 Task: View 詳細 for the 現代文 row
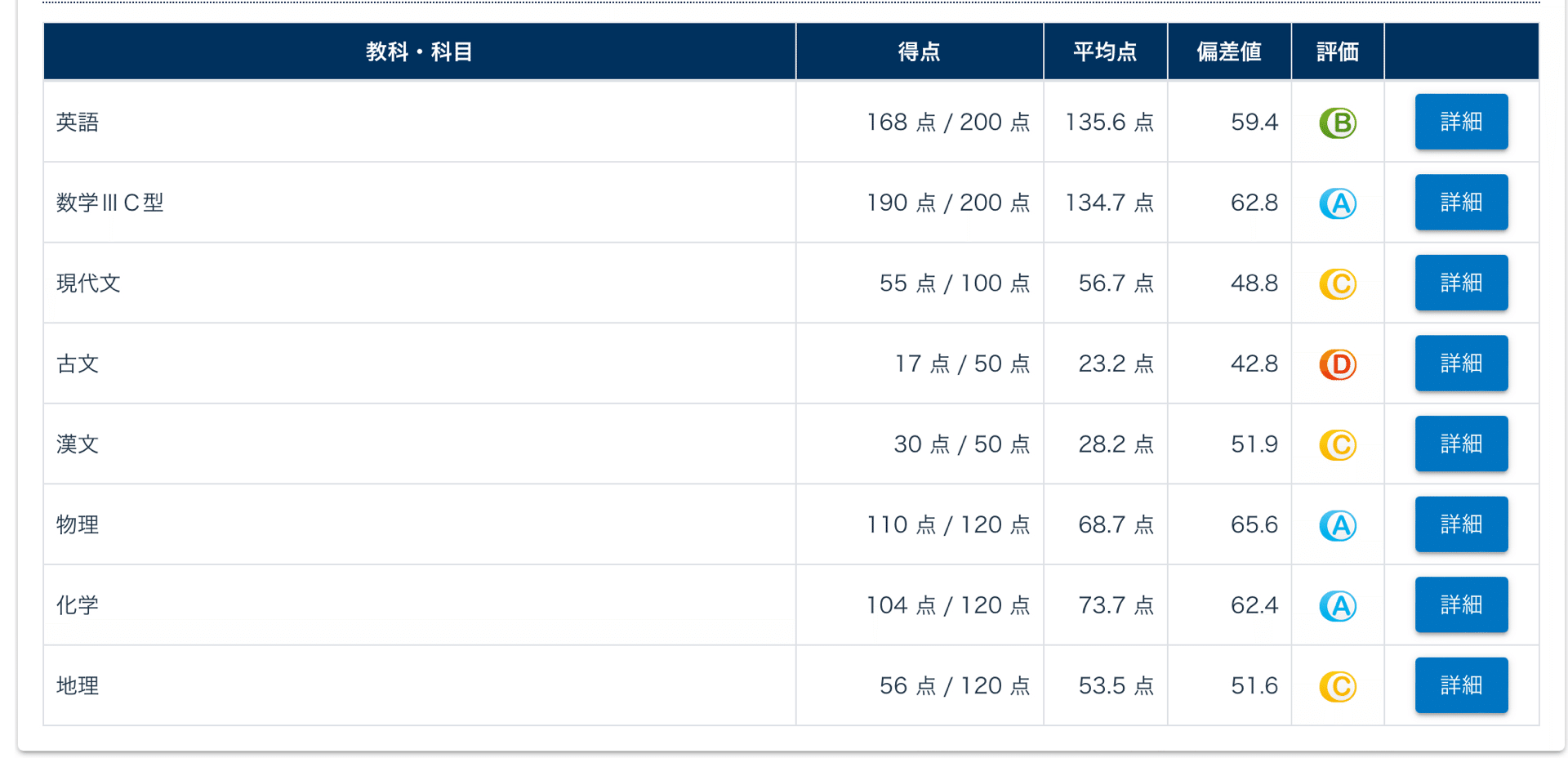[x=1461, y=283]
